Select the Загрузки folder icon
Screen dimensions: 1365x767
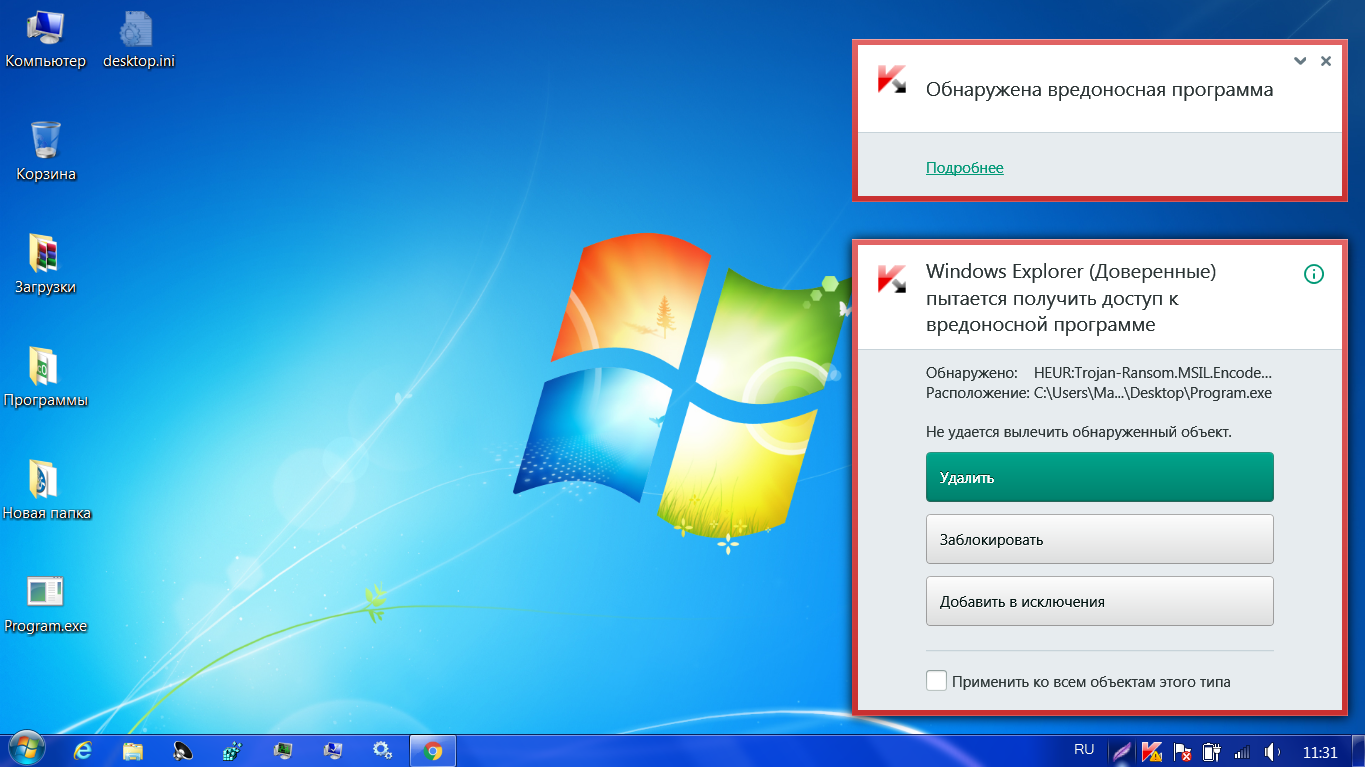(x=46, y=265)
